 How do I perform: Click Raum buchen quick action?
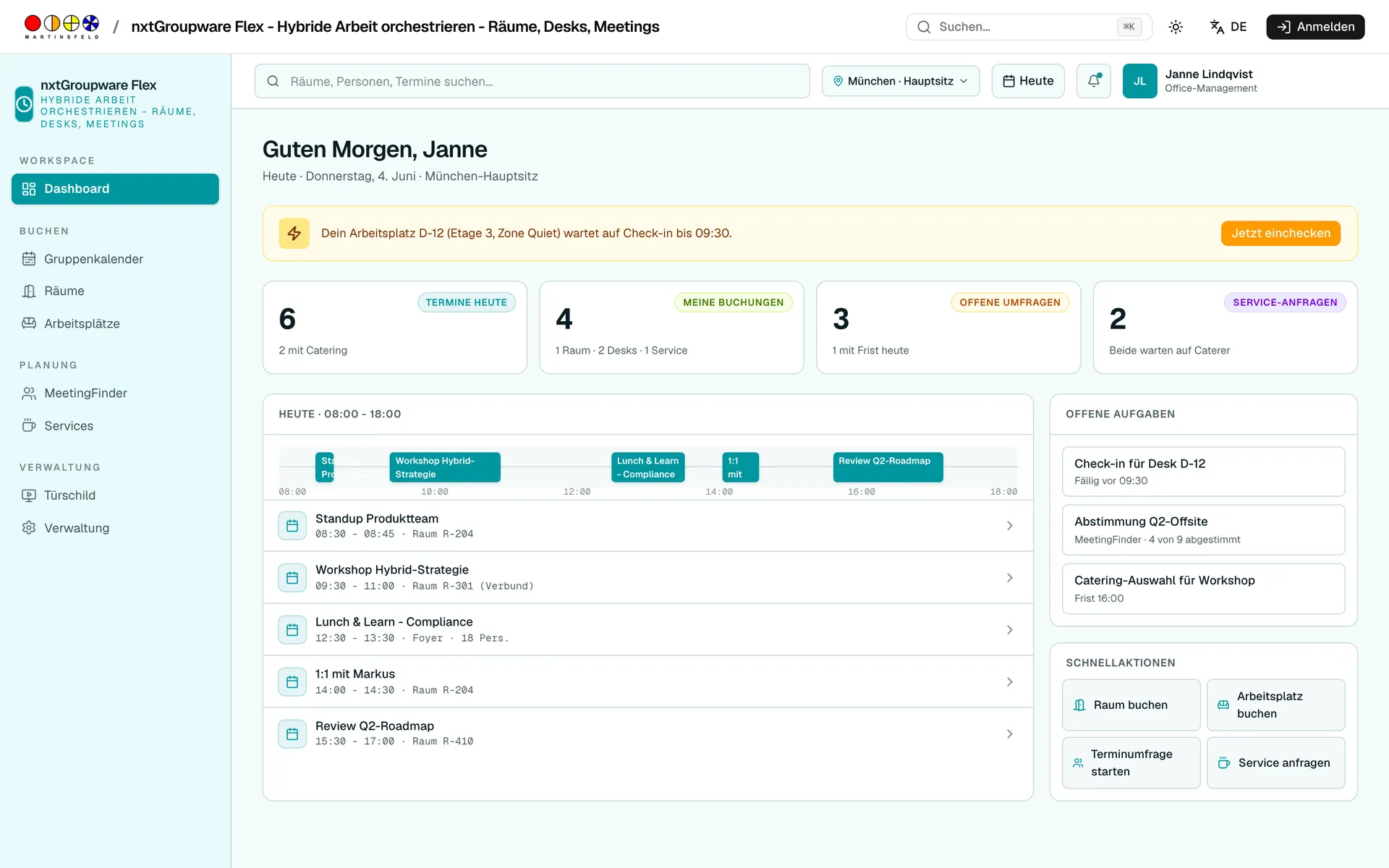coord(1131,705)
